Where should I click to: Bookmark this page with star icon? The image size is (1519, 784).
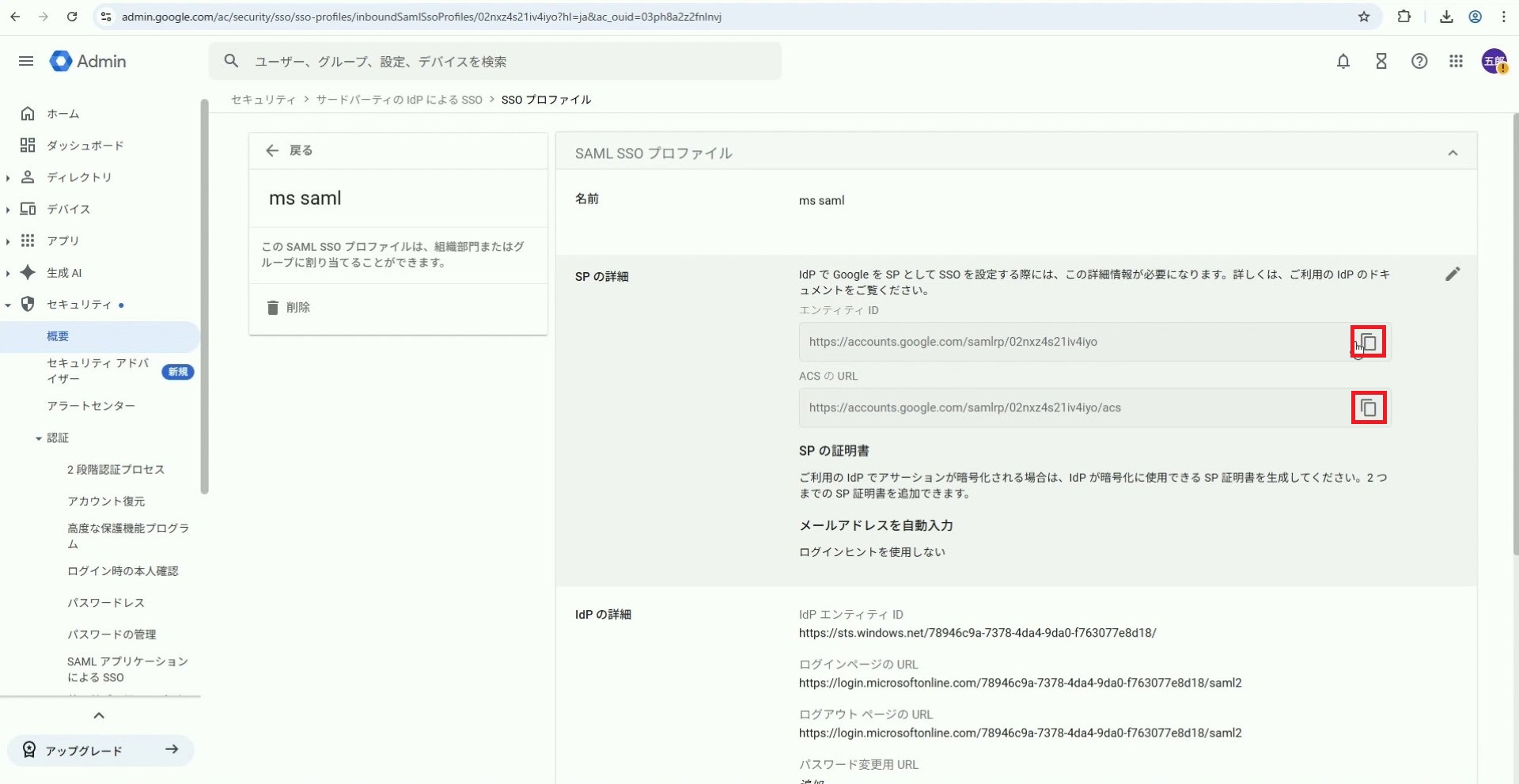(x=1364, y=17)
